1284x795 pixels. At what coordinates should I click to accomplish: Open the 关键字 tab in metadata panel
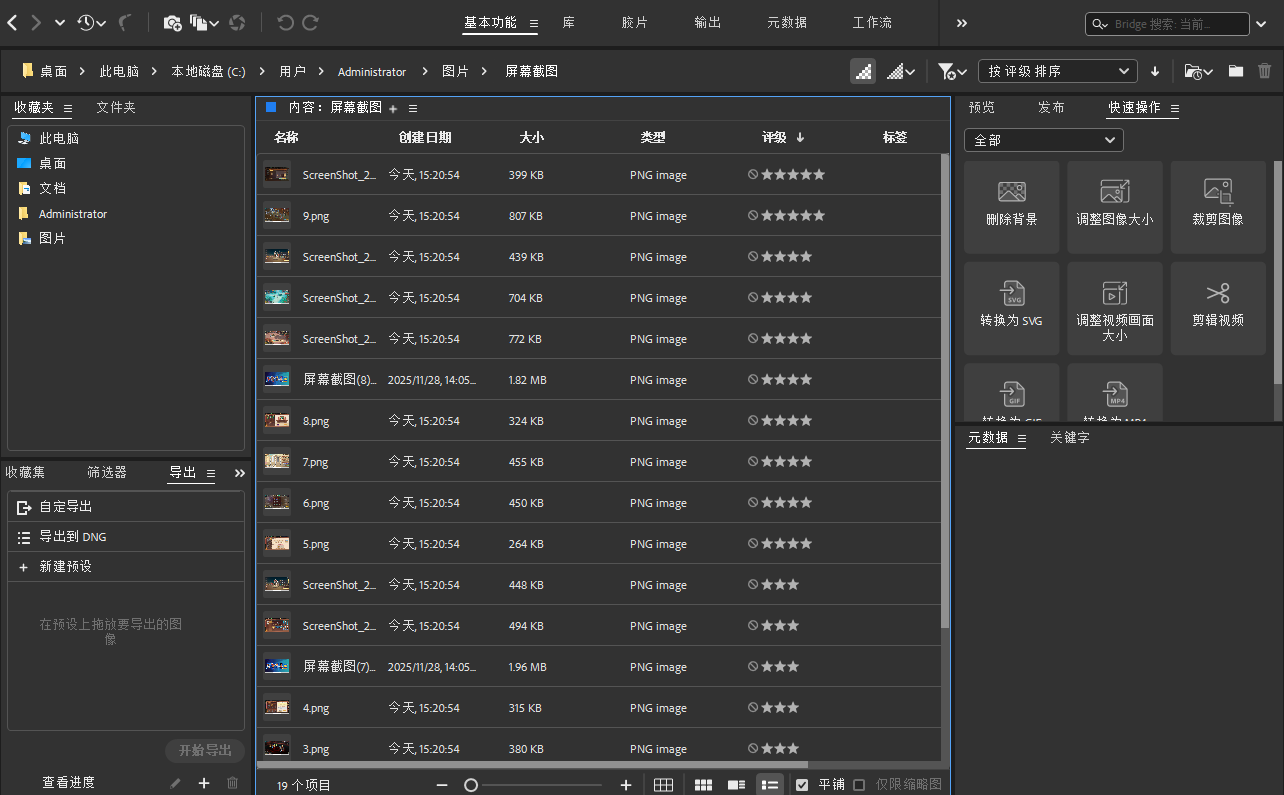point(1069,437)
